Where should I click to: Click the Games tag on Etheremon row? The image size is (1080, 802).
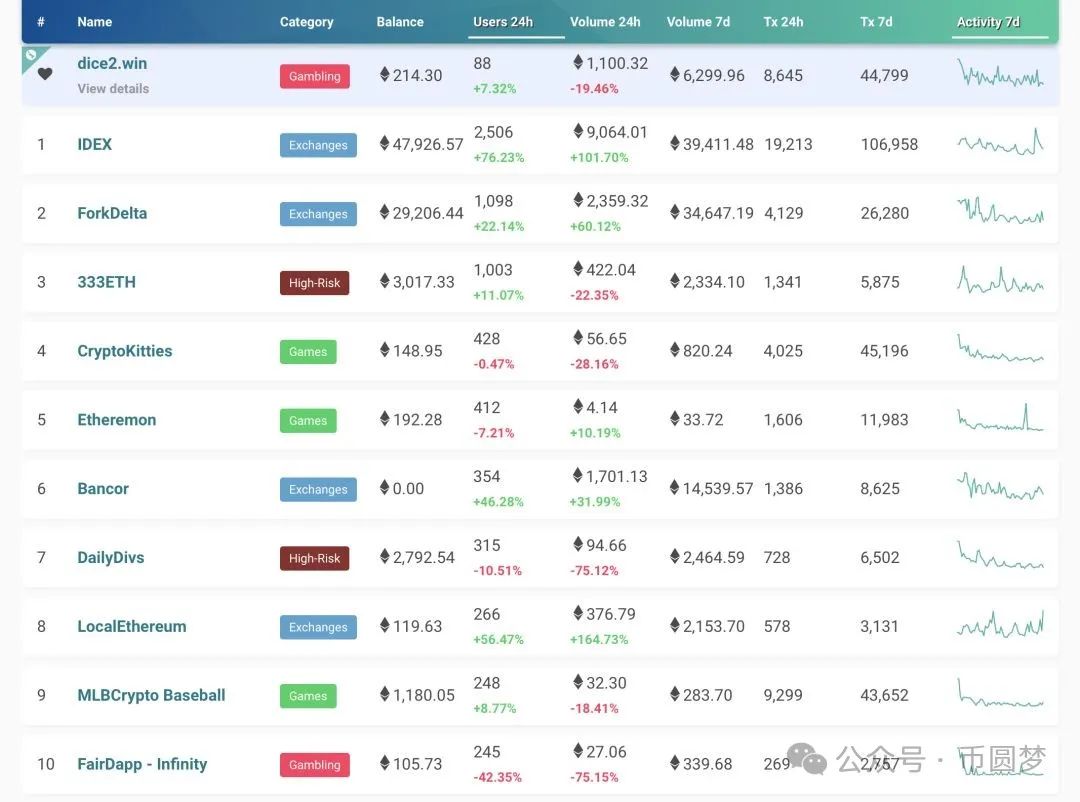click(x=308, y=421)
